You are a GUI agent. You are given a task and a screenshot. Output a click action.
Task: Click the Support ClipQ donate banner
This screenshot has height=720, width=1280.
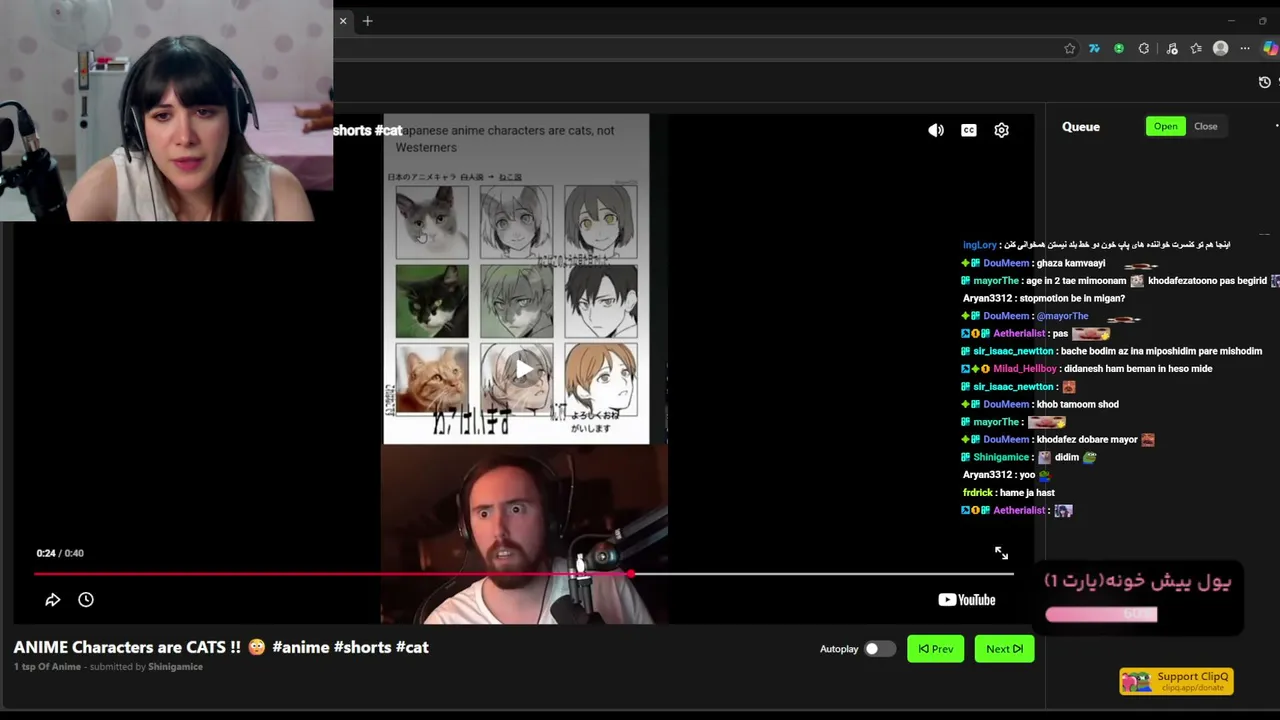click(1176, 681)
